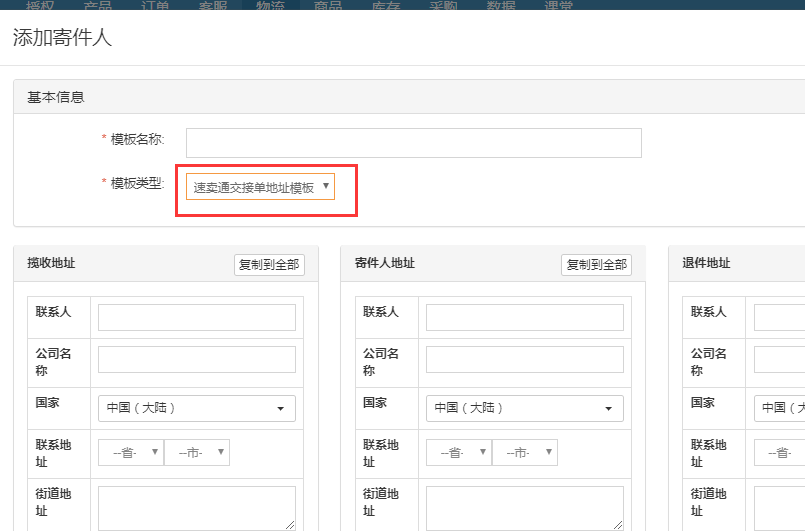Click the 模板类型 field label
Viewport: 805px width, 531px height.
tap(137, 183)
